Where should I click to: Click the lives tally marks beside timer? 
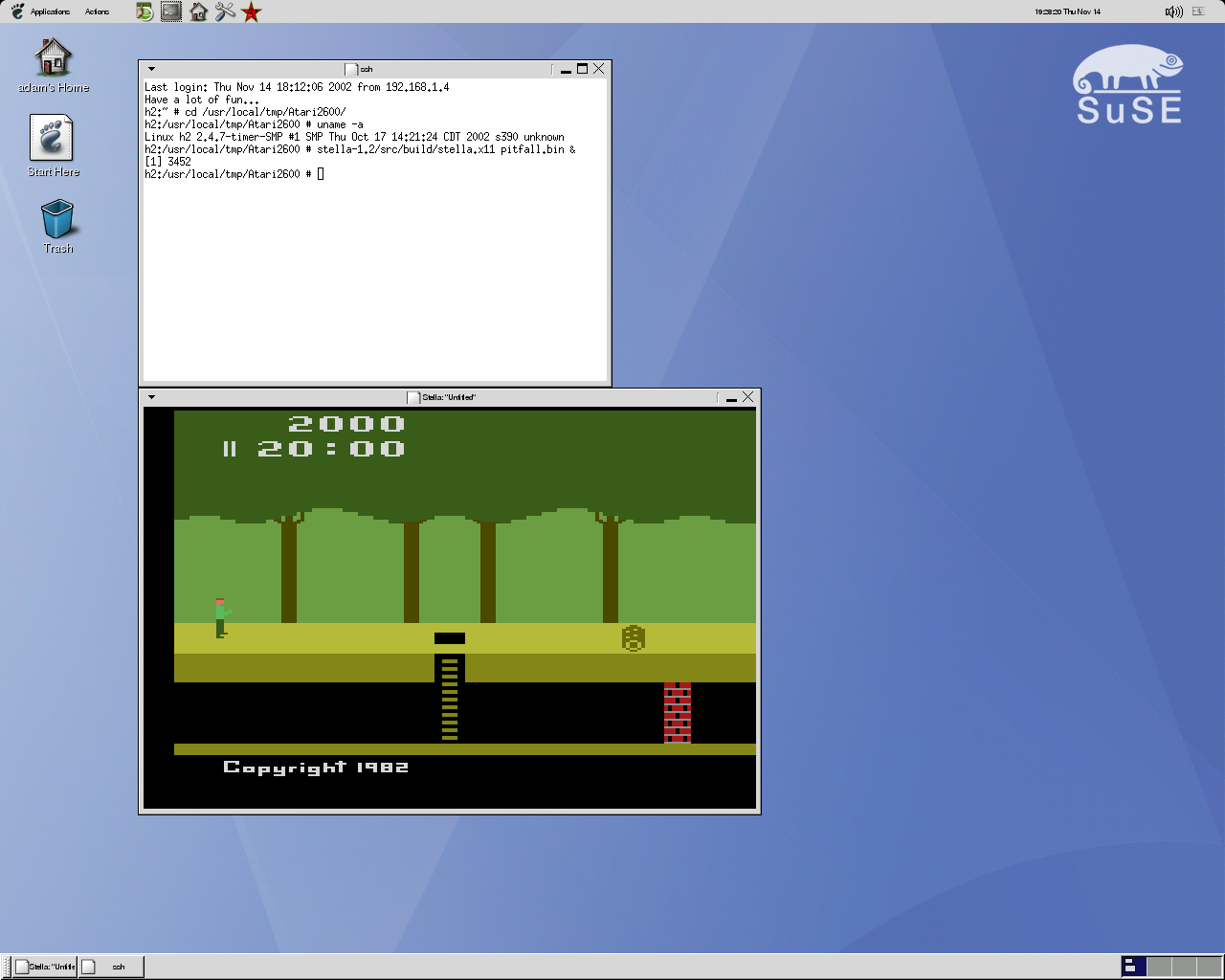230,449
